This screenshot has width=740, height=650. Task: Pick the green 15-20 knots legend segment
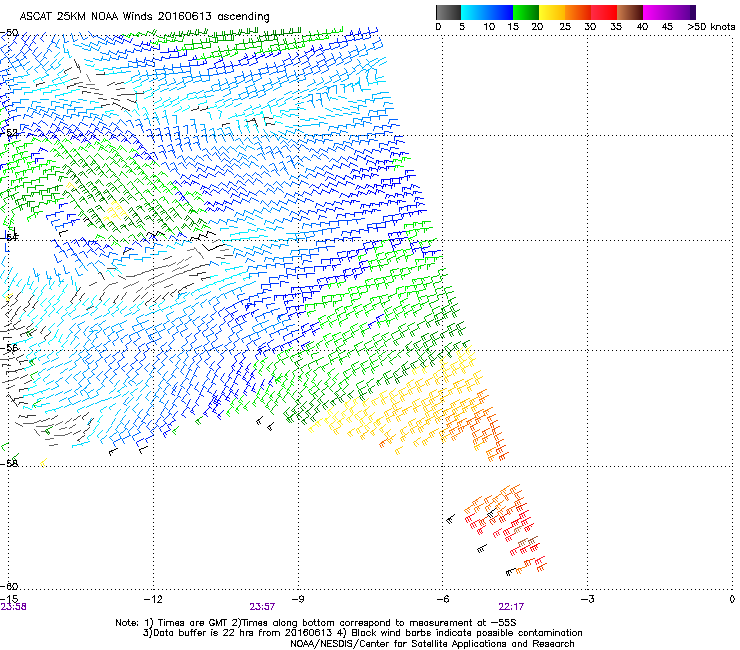tap(526, 12)
